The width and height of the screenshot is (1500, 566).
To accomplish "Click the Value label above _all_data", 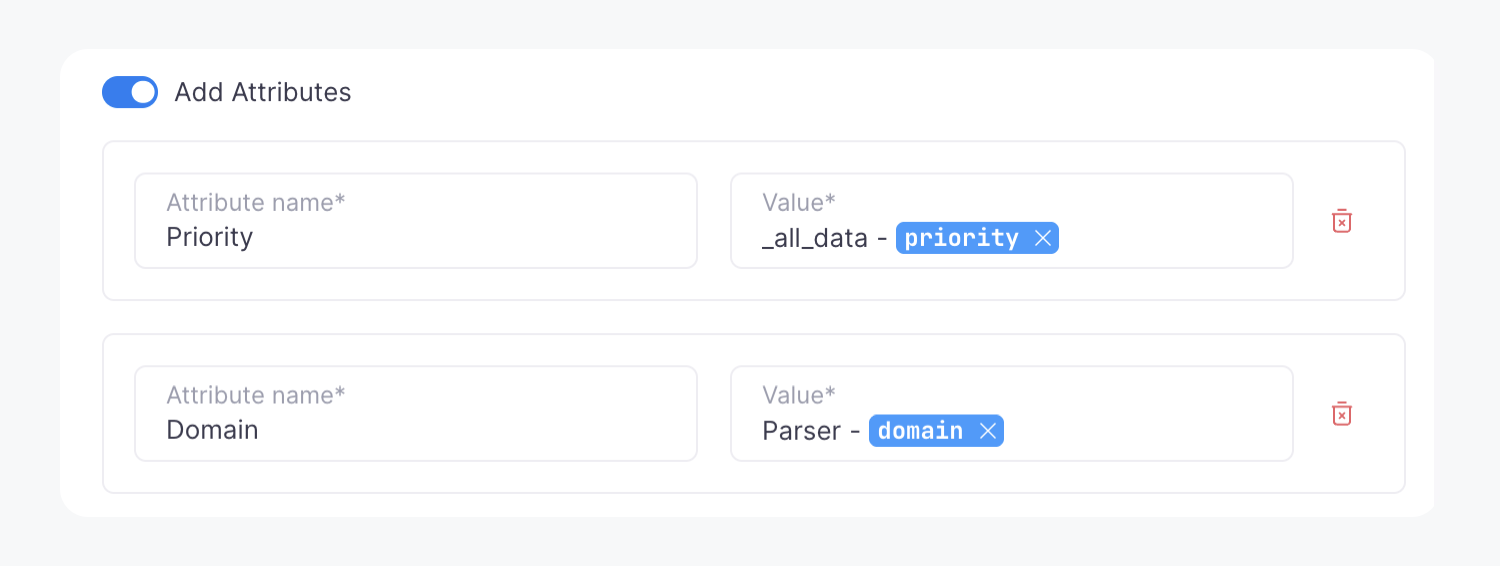I will [x=798, y=203].
